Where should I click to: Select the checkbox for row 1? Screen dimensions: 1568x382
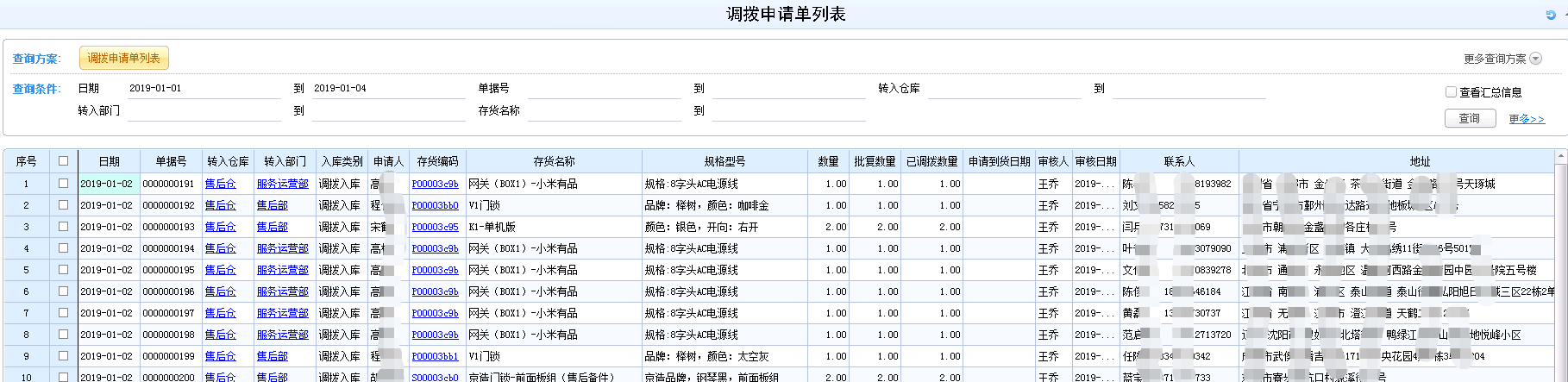[63, 184]
